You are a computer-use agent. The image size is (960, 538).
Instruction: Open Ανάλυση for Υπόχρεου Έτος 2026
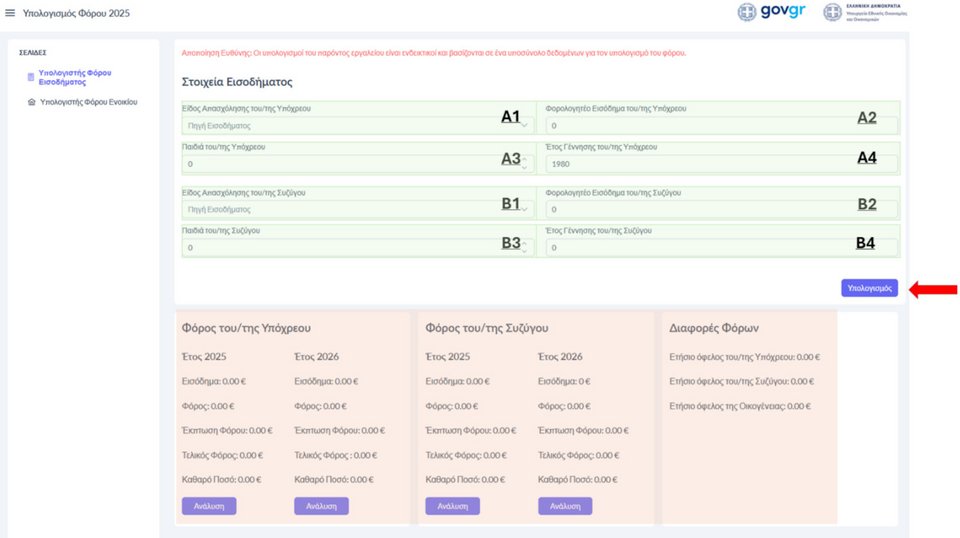coord(321,506)
